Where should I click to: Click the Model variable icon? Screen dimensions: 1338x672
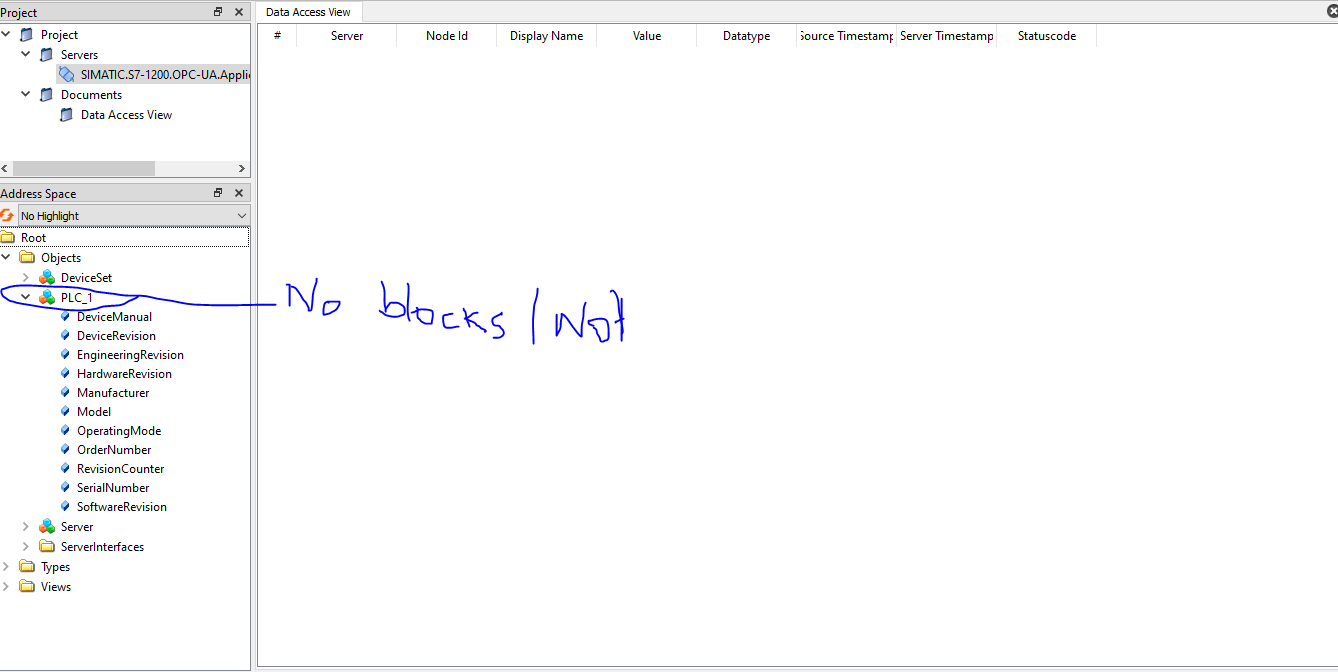pyautogui.click(x=65, y=411)
